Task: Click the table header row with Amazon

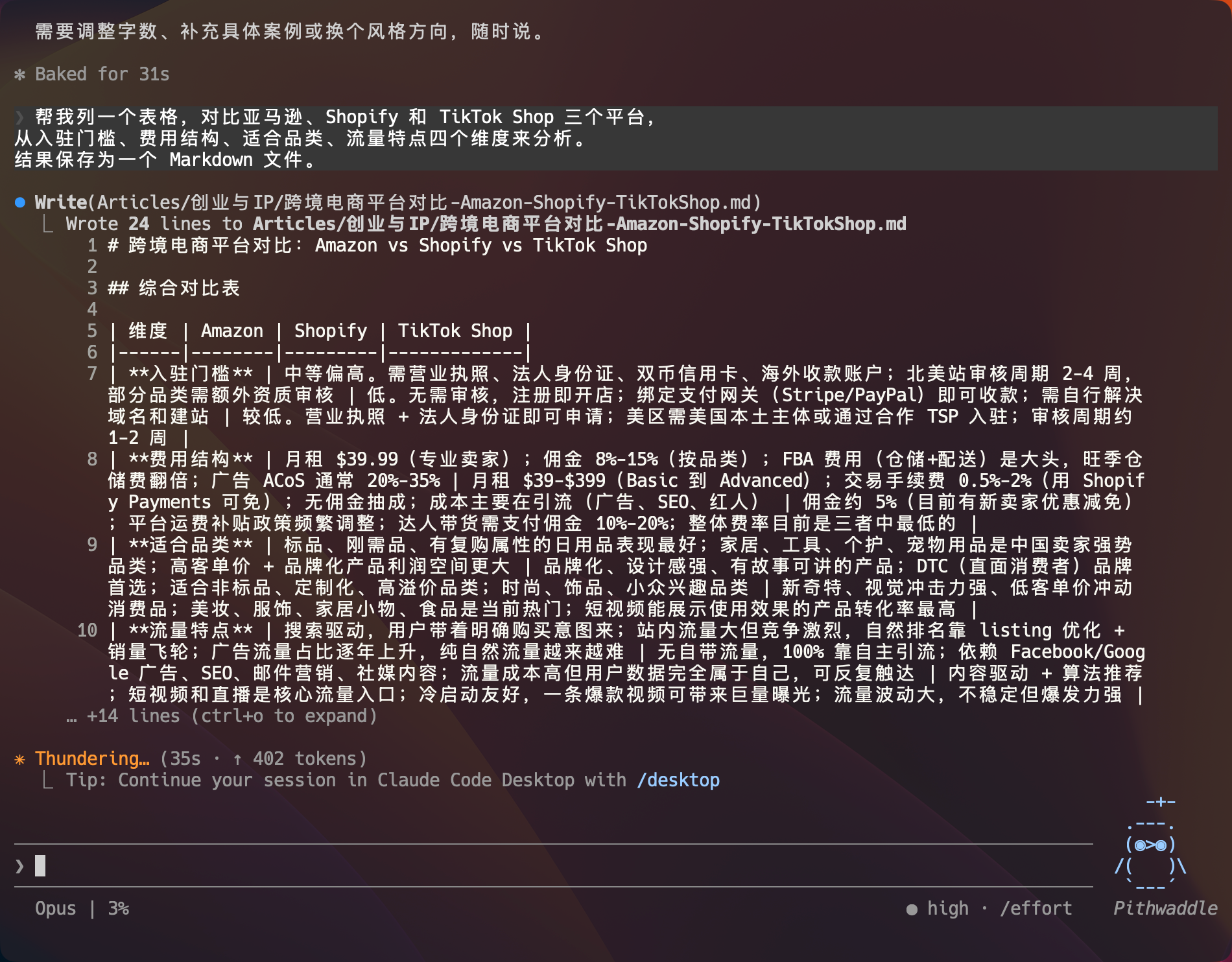Action: click(x=320, y=331)
